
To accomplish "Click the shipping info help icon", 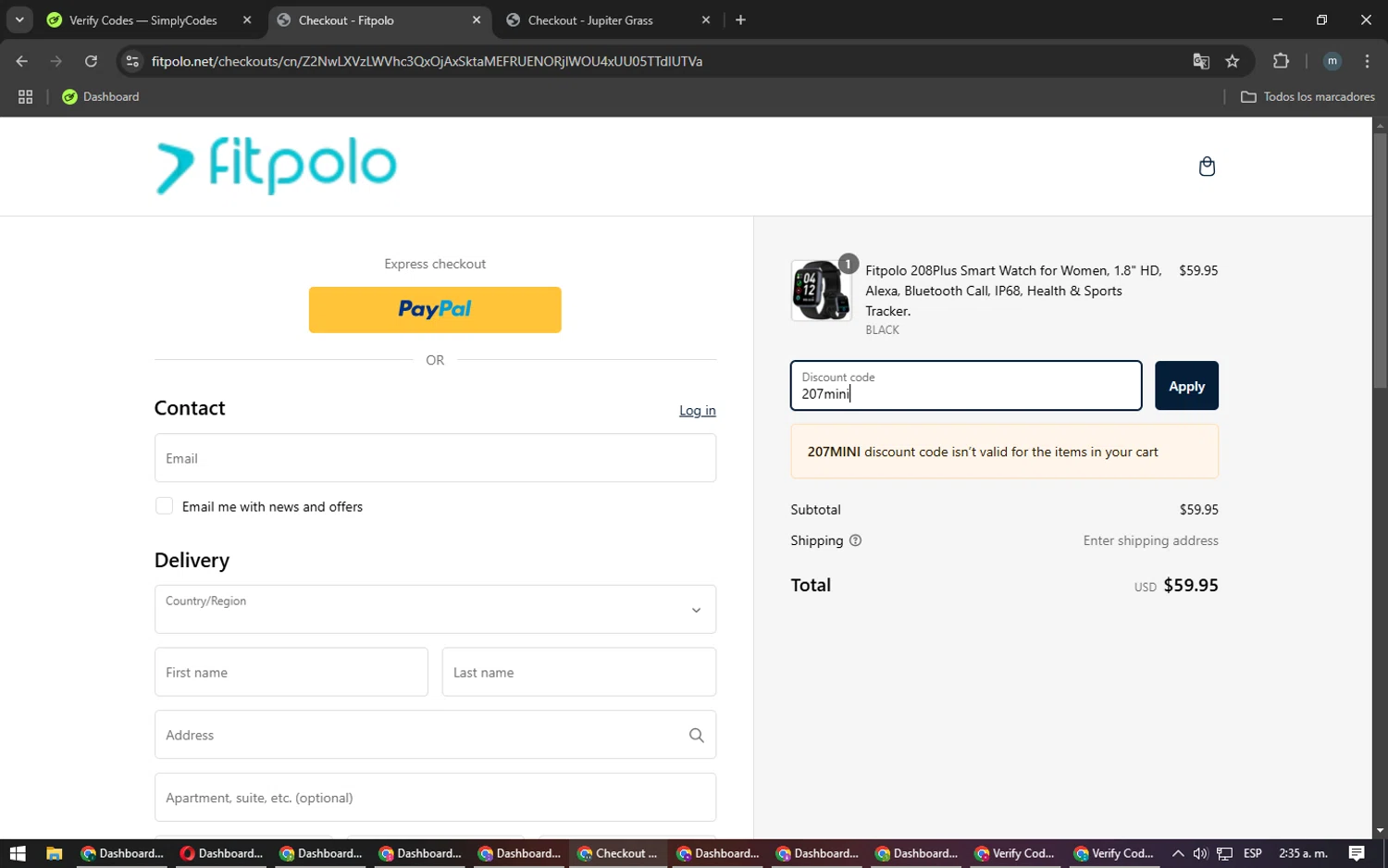I will coord(855,540).
